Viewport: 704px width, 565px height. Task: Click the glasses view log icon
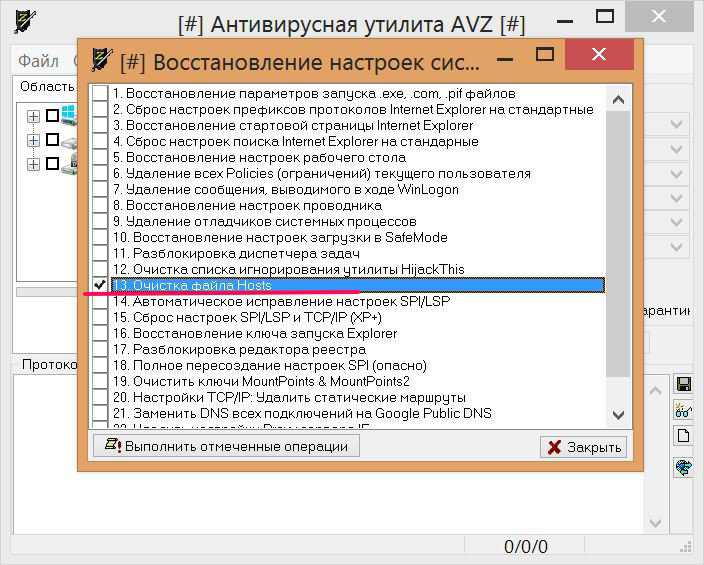tap(683, 411)
